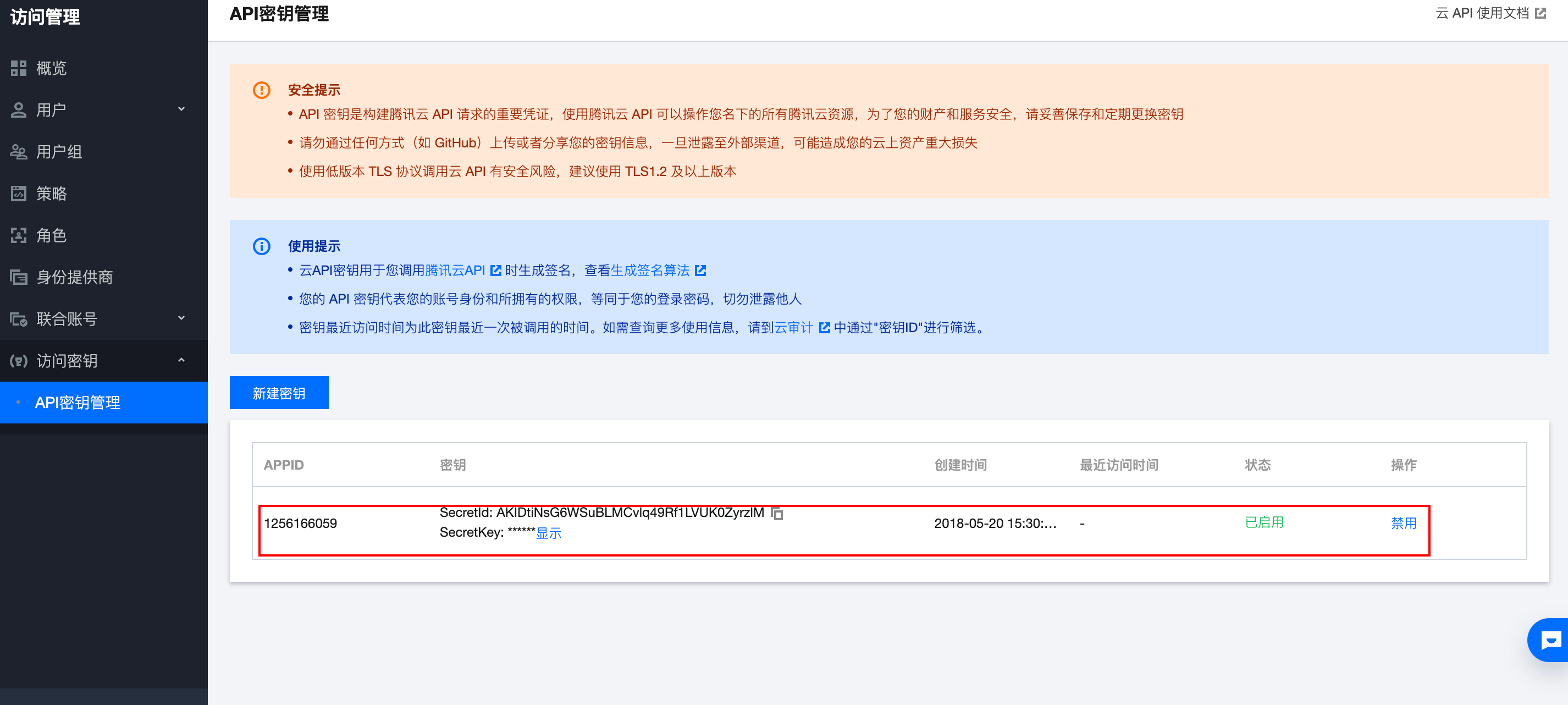This screenshot has width=1568, height=705.
Task: Select API密钥管理 in the sidebar
Action: coord(78,403)
